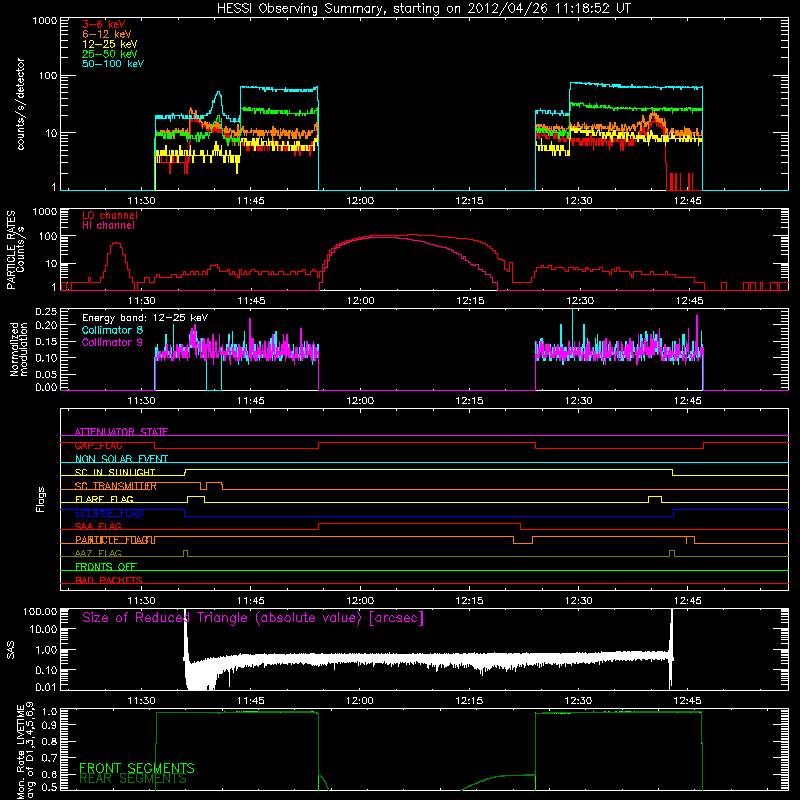Select the SC_IN_SUNLIGHT flag label
800x800 pixels.
click(x=115, y=472)
